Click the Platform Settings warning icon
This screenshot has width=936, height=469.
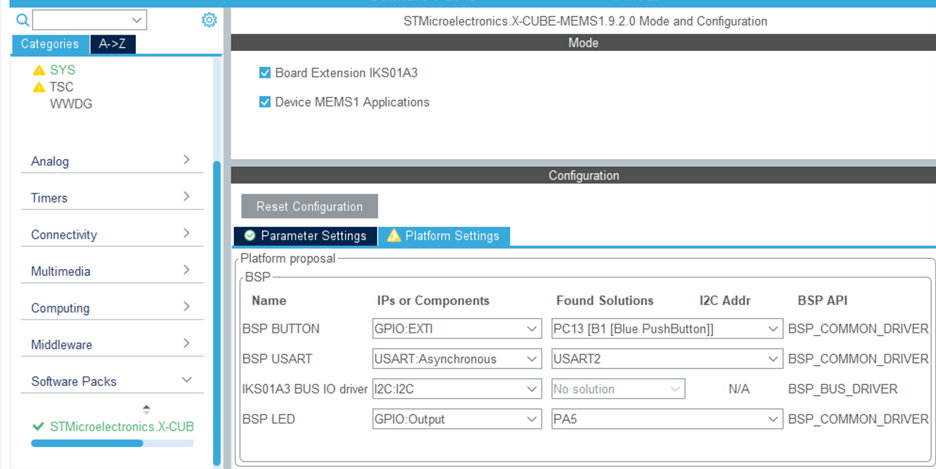coord(393,236)
